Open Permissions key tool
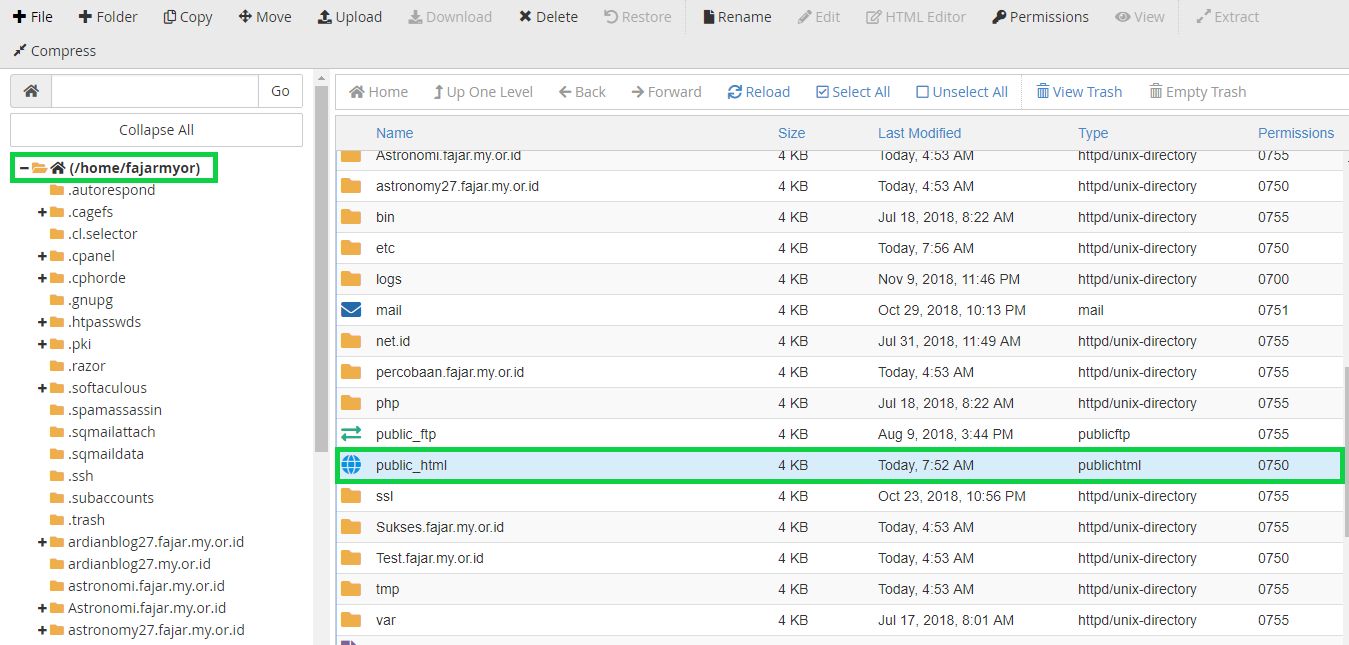 coord(1040,17)
